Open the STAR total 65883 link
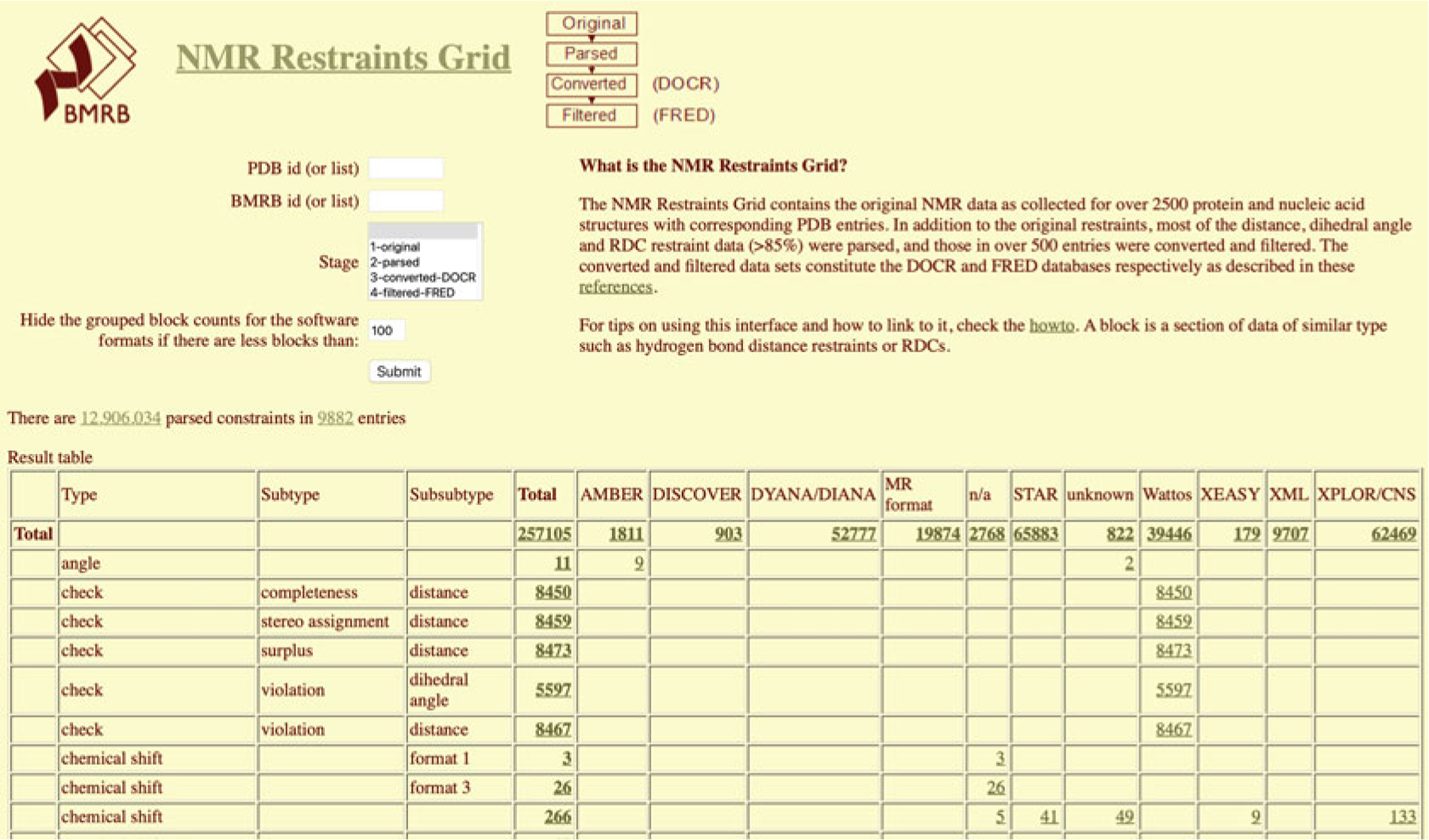Screen dimensions: 1429x840 pos(1035,534)
